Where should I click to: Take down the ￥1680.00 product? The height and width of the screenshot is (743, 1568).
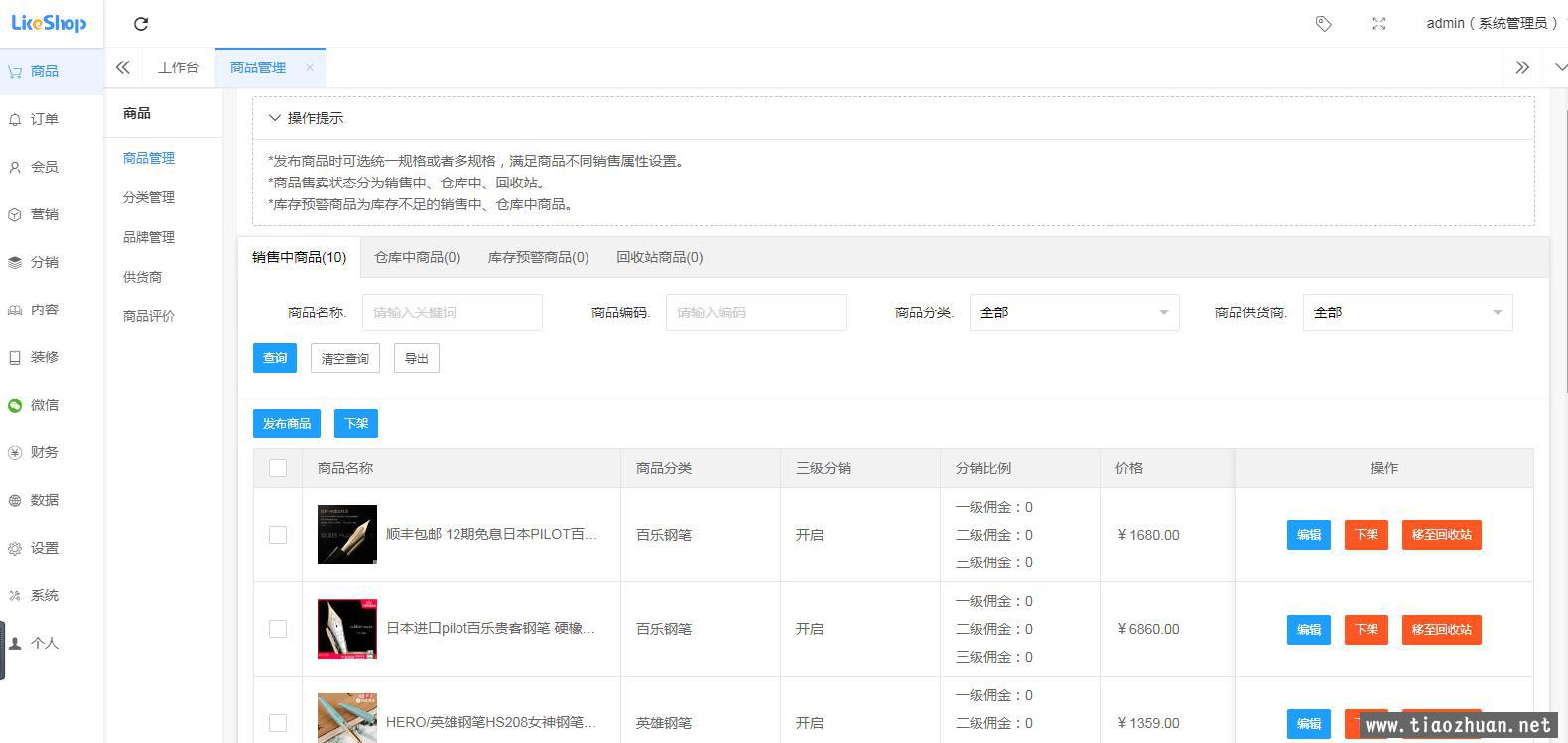(x=1367, y=535)
